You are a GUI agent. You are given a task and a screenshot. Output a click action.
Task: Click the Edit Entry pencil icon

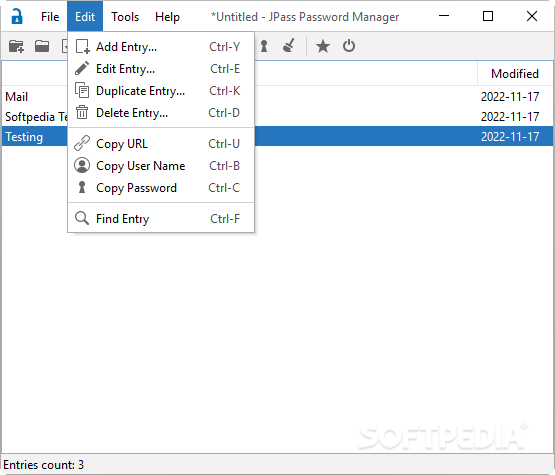coord(82,69)
